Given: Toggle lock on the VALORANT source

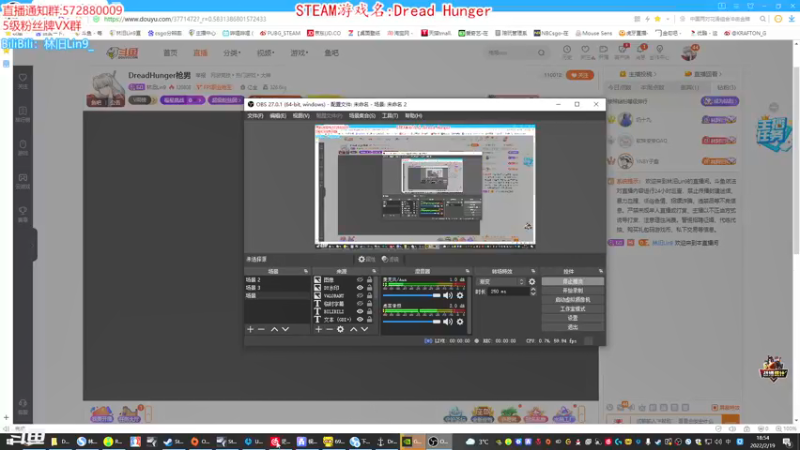Looking at the screenshot, I should point(369,295).
